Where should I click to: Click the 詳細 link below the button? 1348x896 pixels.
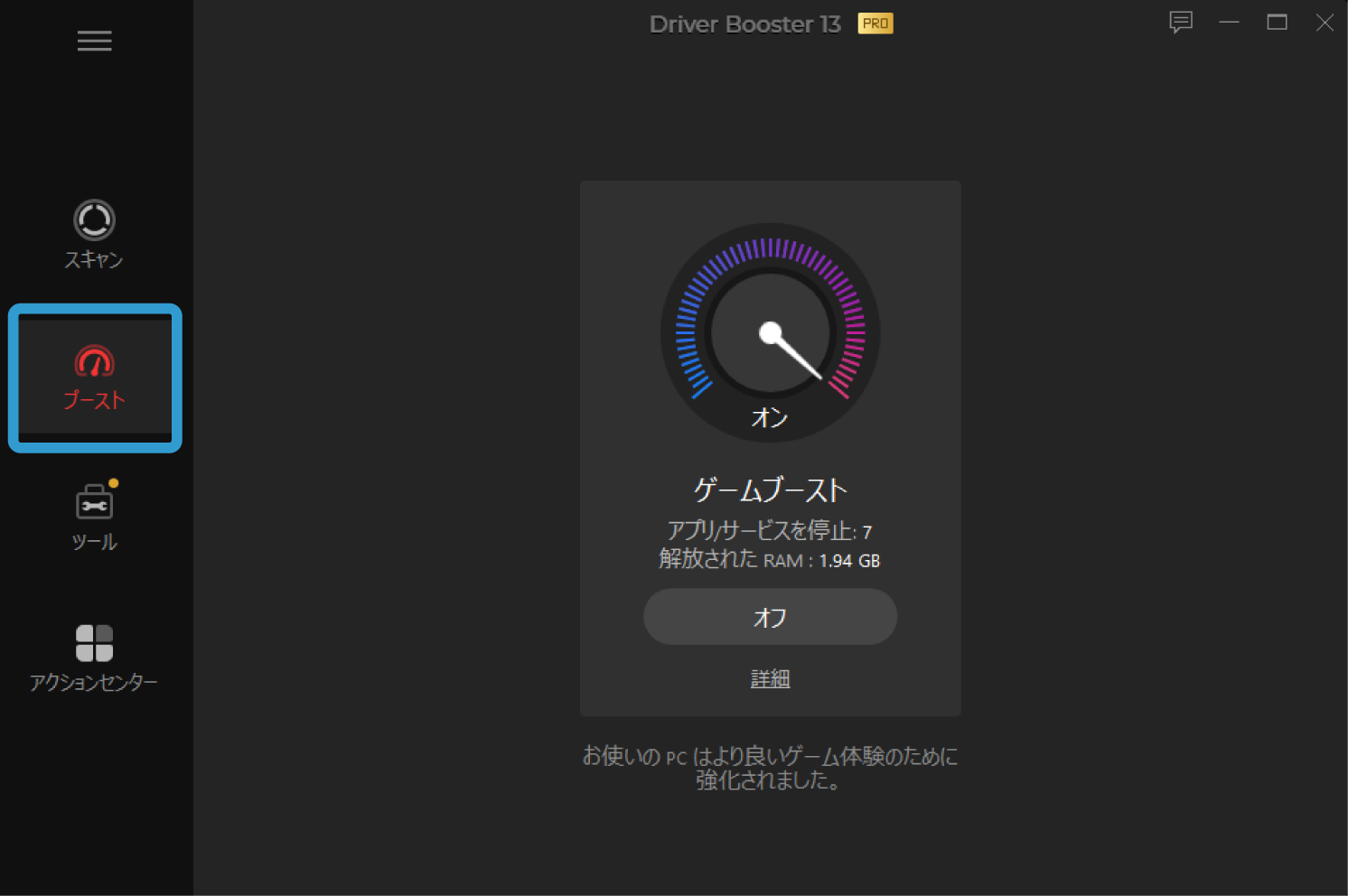[x=770, y=678]
